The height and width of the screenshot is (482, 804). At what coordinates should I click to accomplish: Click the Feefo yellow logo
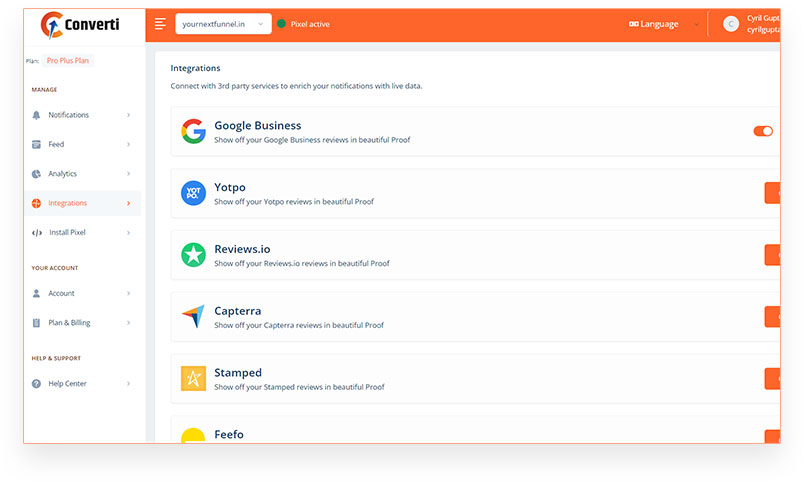193,435
